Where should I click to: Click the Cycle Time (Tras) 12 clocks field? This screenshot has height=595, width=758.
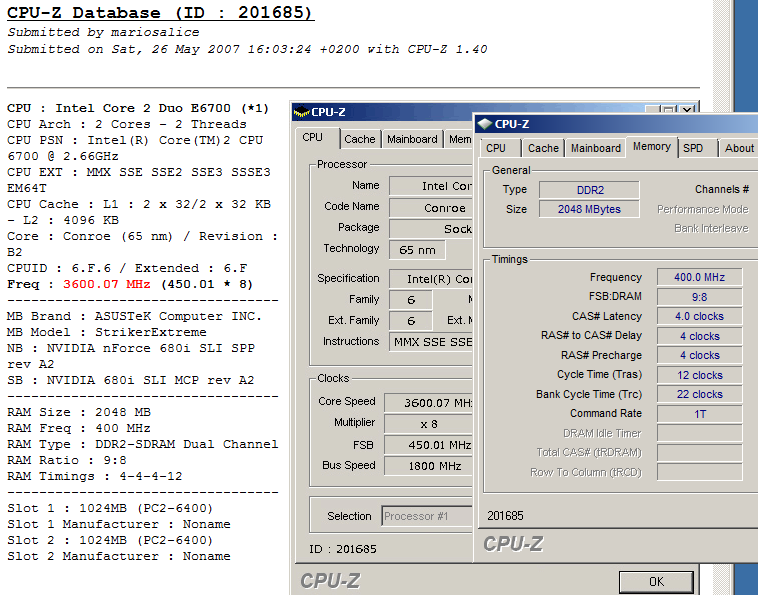(x=699, y=375)
